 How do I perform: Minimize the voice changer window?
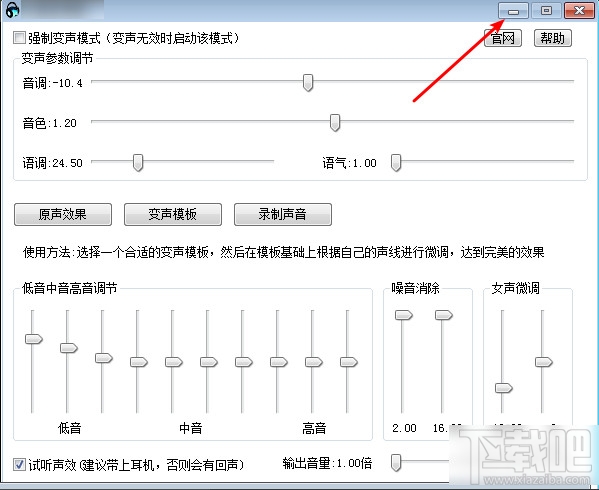click(x=513, y=11)
